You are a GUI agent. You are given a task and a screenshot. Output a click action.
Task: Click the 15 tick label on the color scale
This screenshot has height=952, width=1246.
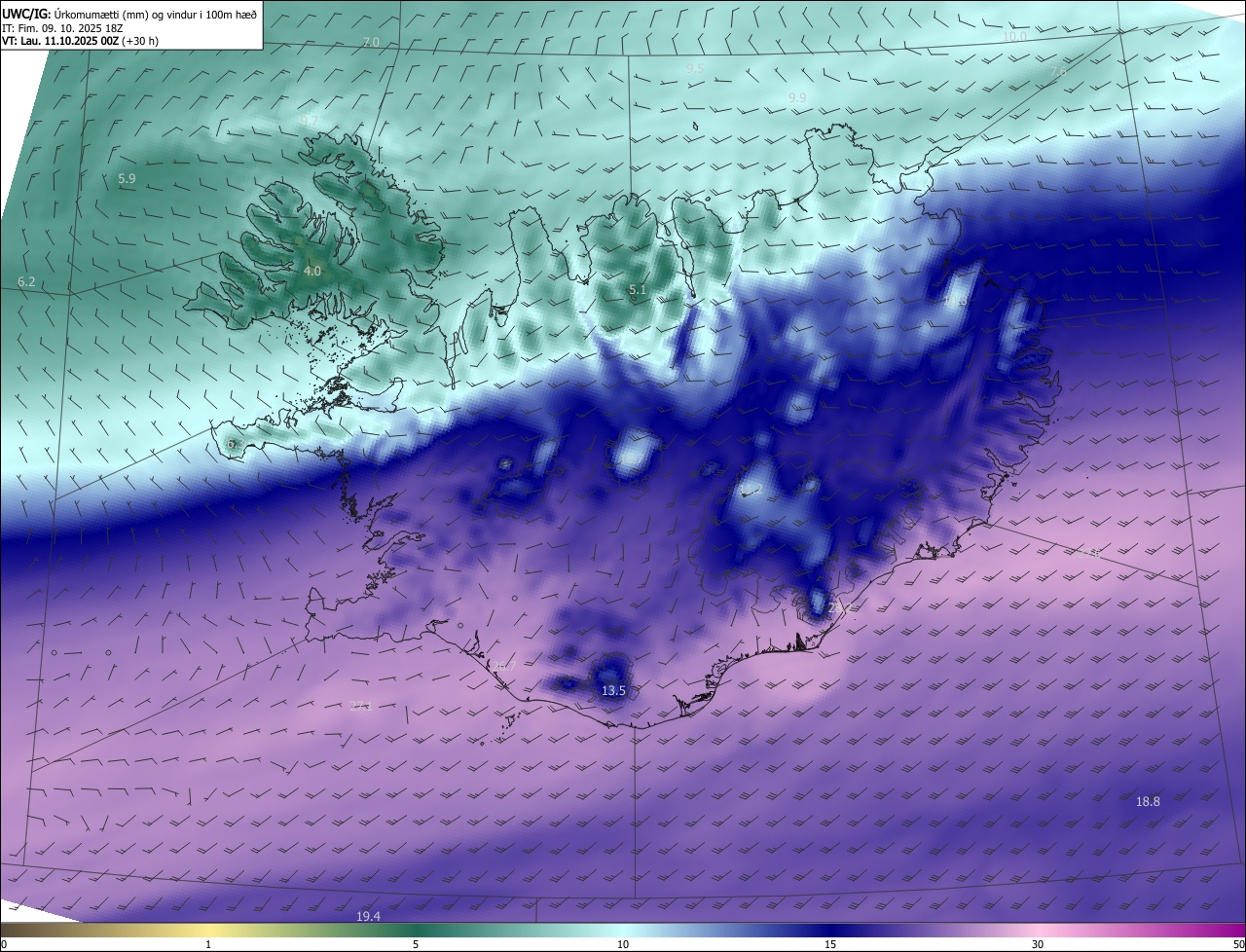pos(830,945)
